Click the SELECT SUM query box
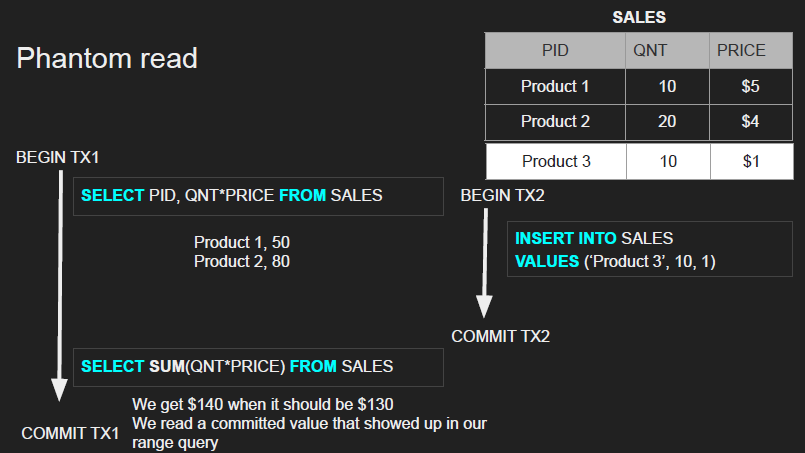 click(x=258, y=367)
